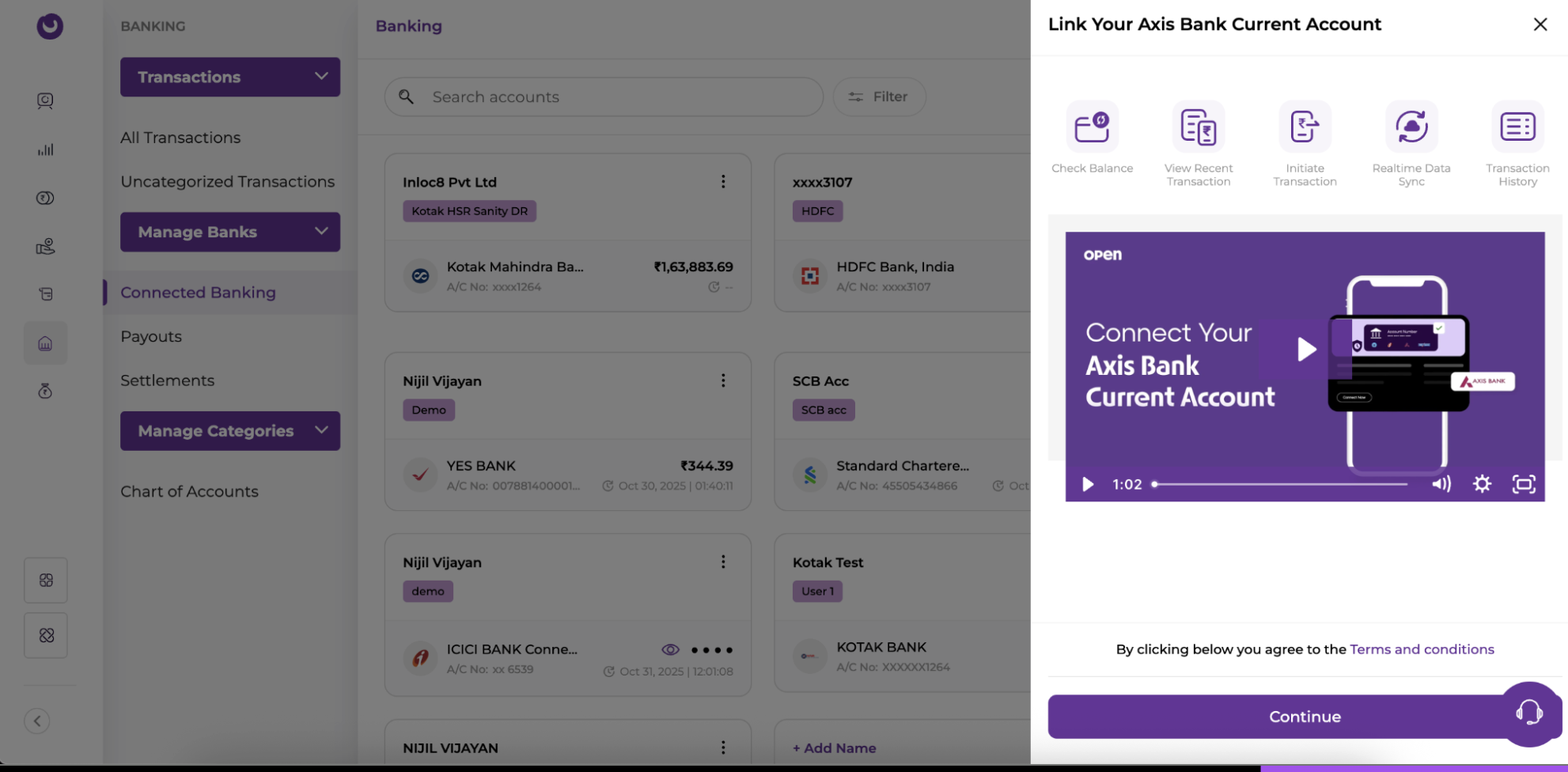Click the Open logo in sidebar
Viewport: 1568px width, 772px height.
50,26
